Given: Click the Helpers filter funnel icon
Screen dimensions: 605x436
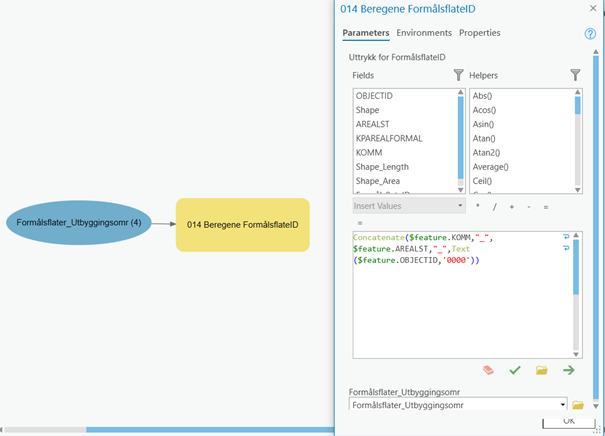Looking at the screenshot, I should [575, 75].
